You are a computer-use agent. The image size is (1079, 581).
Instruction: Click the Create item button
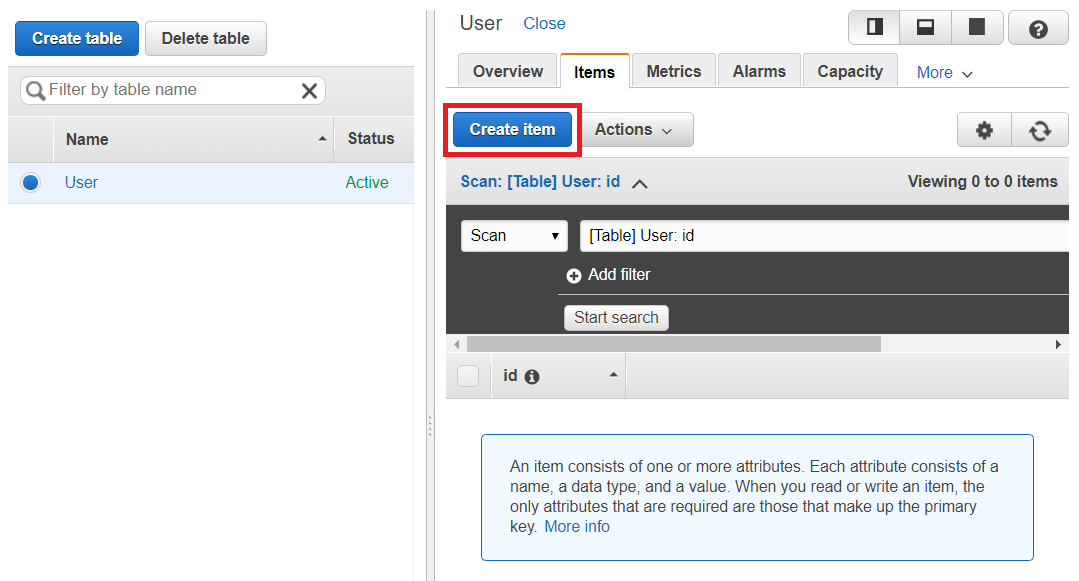(512, 129)
